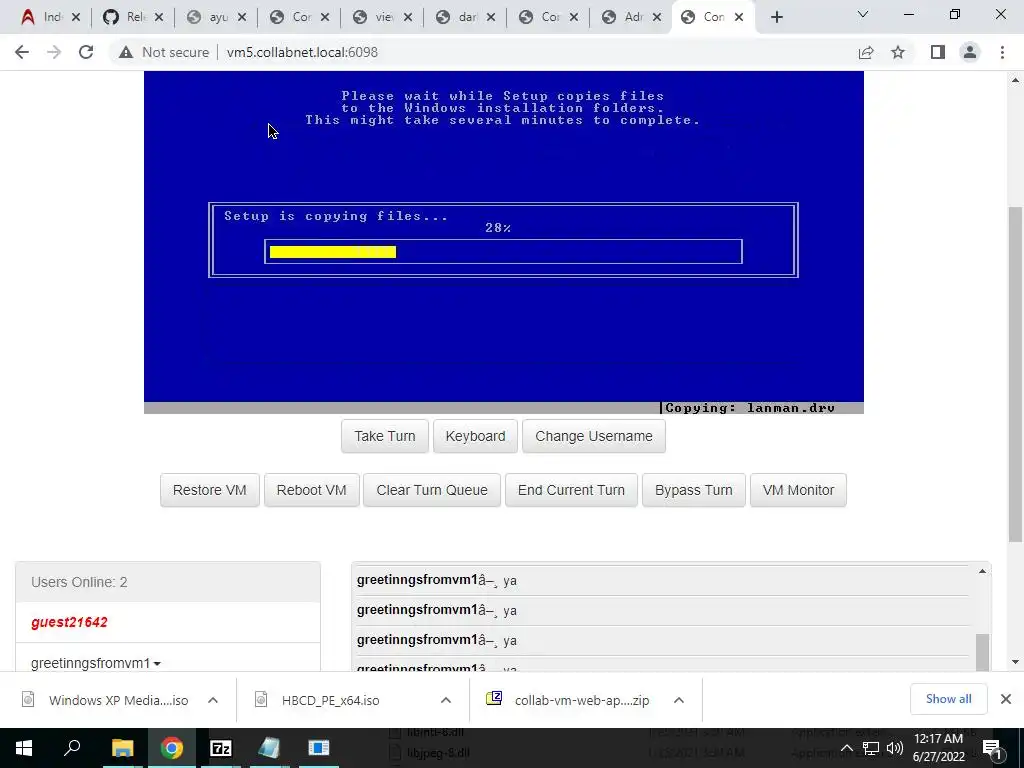
Task: Click the Bypass Turn button
Action: (694, 490)
